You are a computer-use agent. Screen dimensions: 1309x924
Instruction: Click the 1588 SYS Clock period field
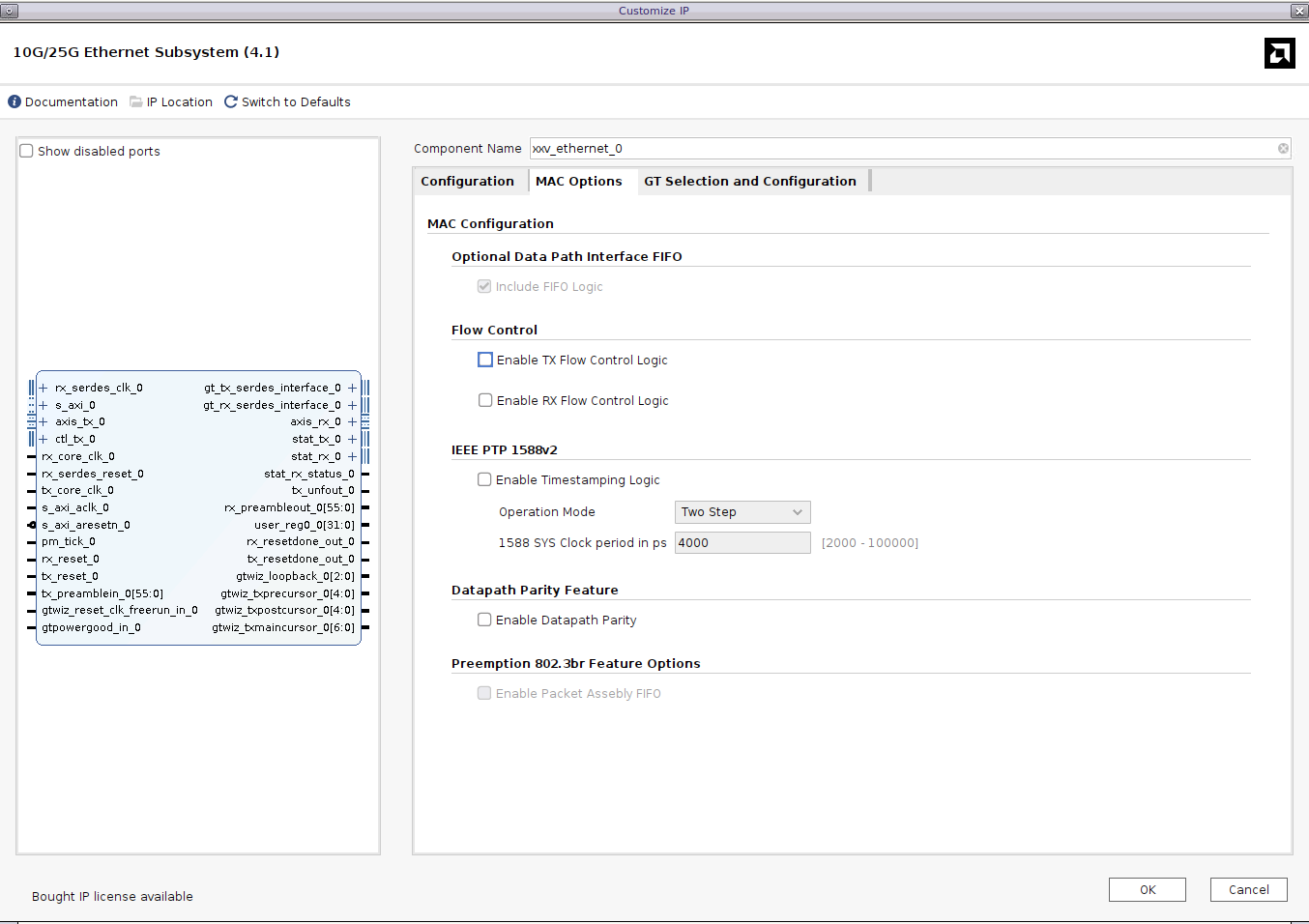pyautogui.click(x=742, y=543)
